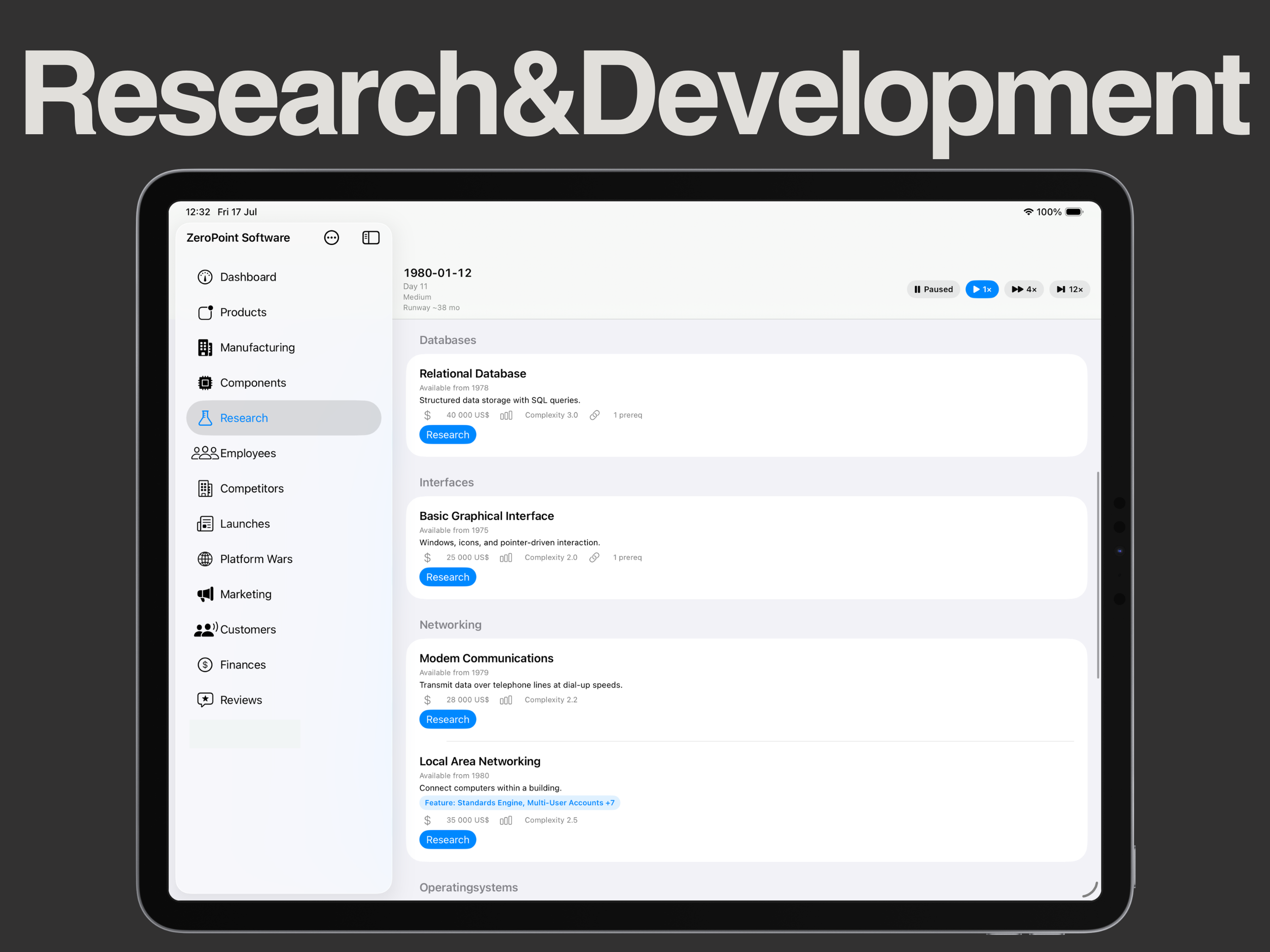Click the Components chip icon
This screenshot has height=952, width=1270.
pyautogui.click(x=205, y=383)
